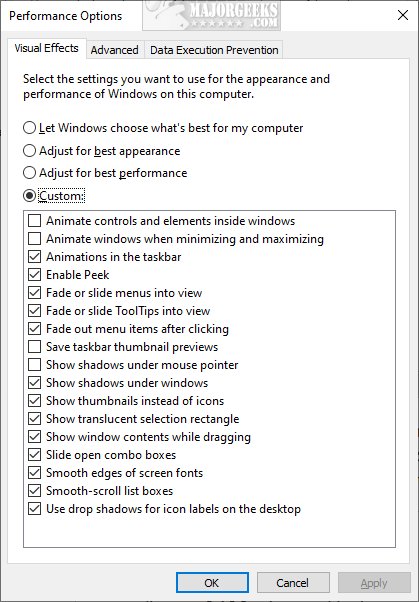Screen dimensions: 419x602
Task: Open the Data Execution Prevention tab
Action: [214, 50]
